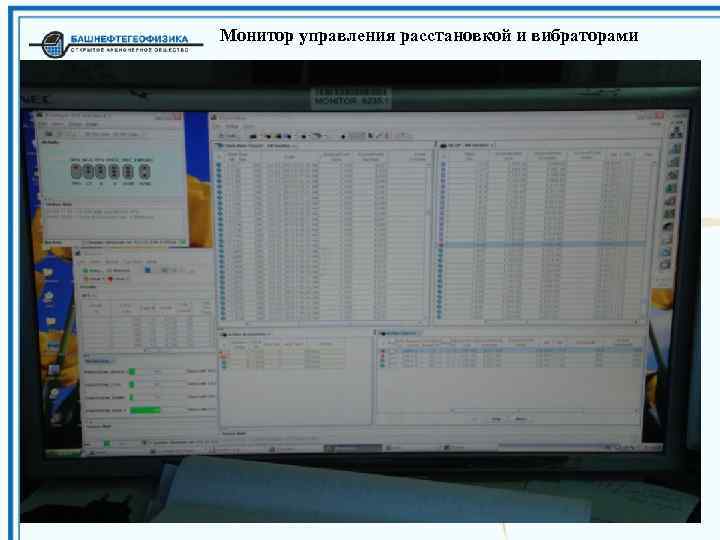The image size is (720, 540).
Task: Click the highlighted tab above the progress bars
Action: (x=98, y=361)
